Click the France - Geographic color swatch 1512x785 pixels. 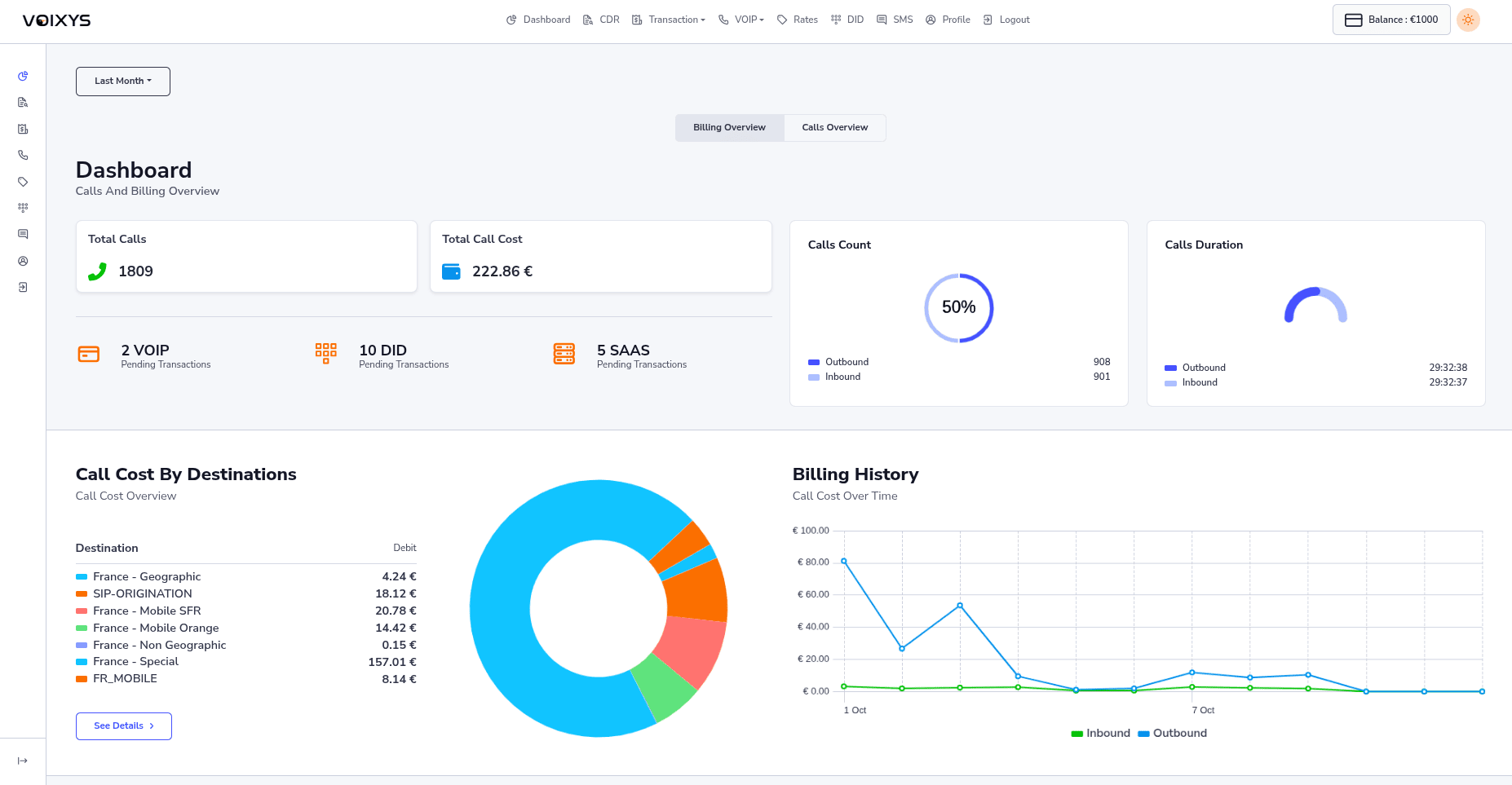tap(82, 577)
